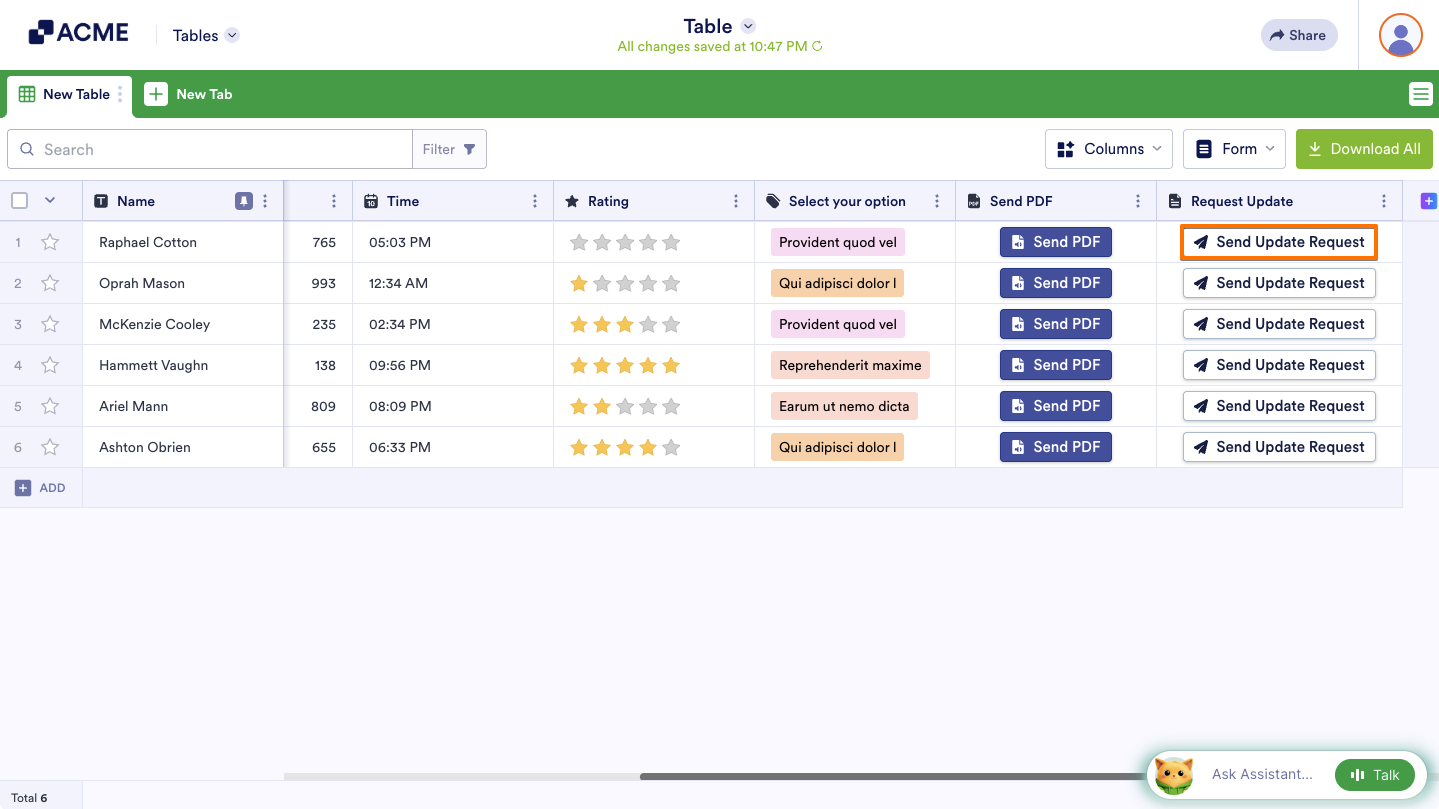Send Update Request for McKenzie Cooley
The width and height of the screenshot is (1439, 809).
(1279, 324)
